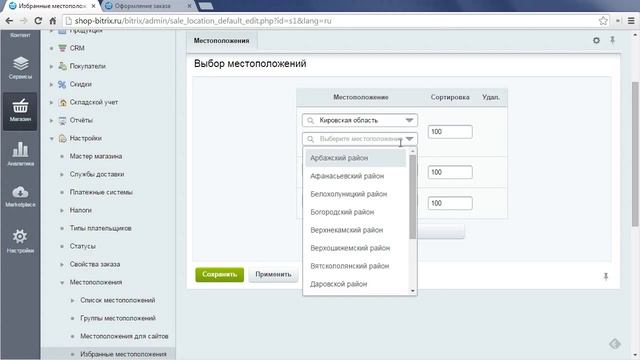Open the Сервисы sidebar section

pos(20,68)
